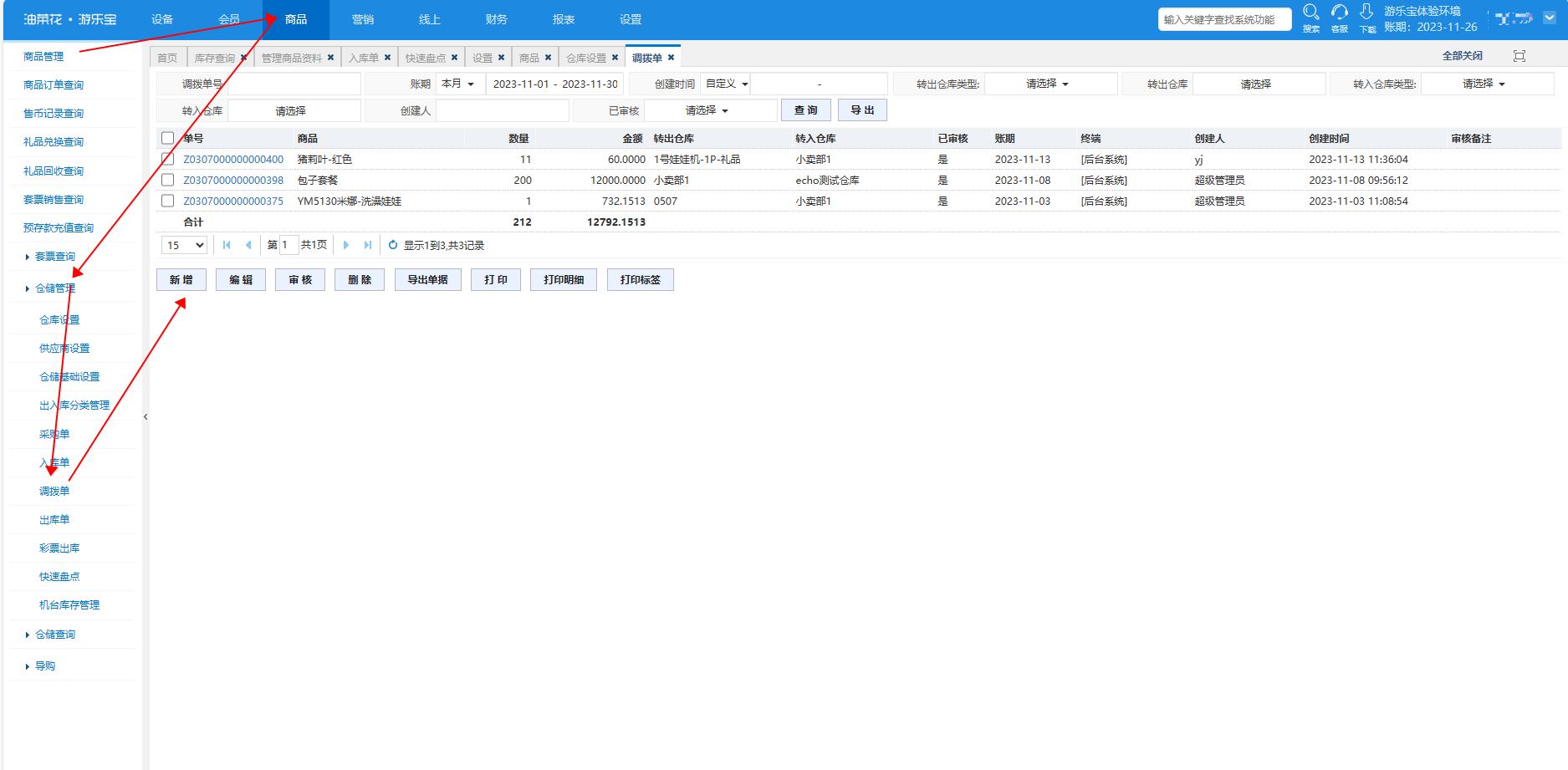Open the 会员 top menu
The height and width of the screenshot is (770, 1568).
point(229,19)
